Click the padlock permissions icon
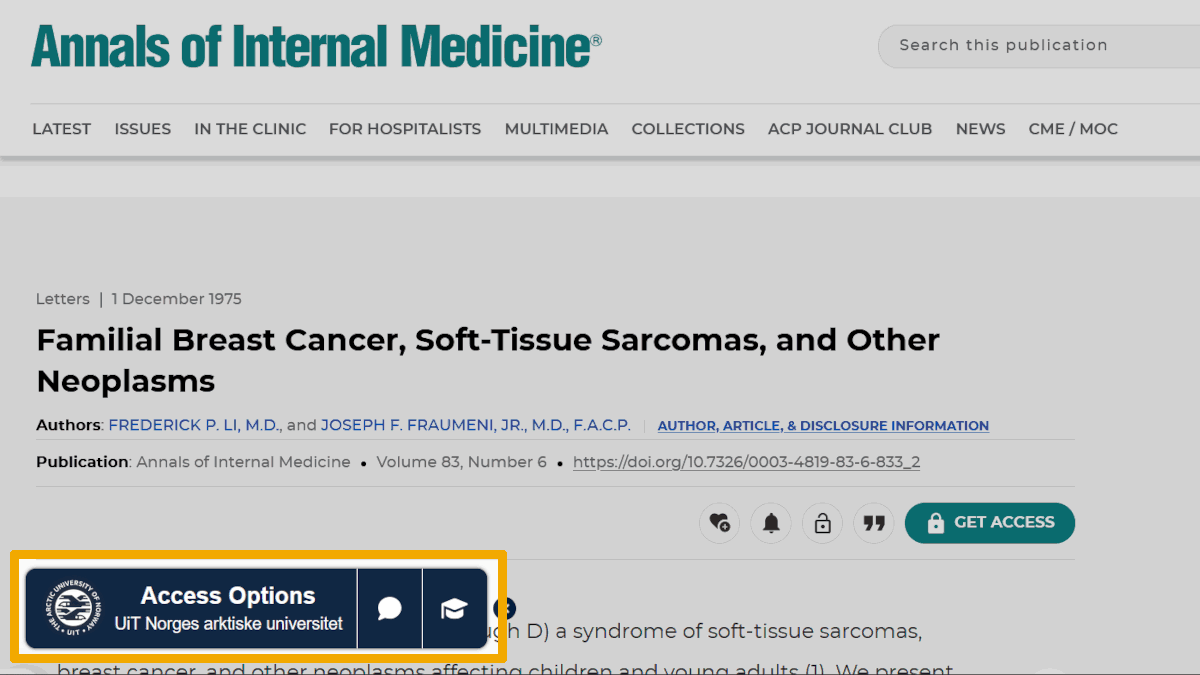This screenshot has height=675, width=1200. tap(823, 523)
